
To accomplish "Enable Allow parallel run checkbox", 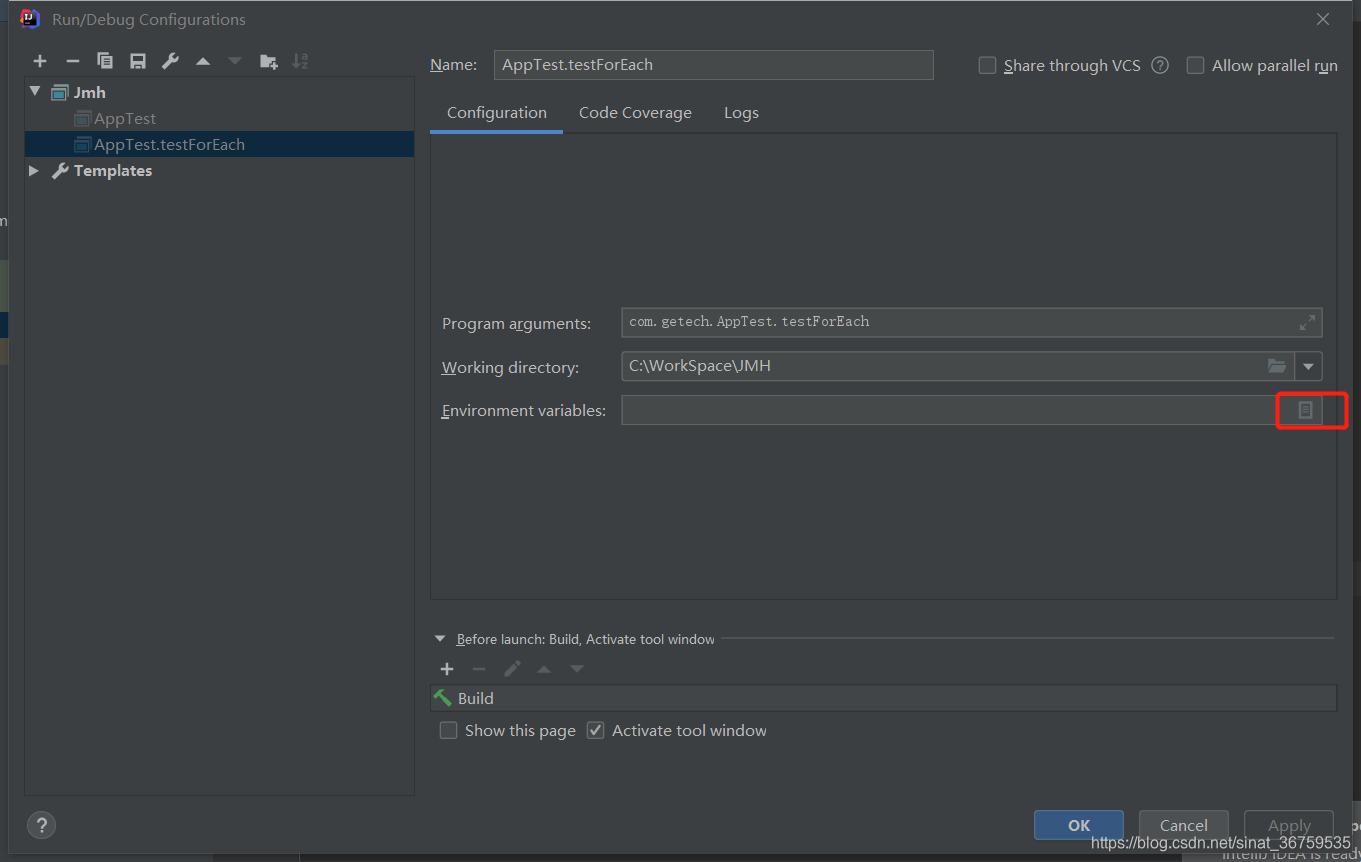I will (1195, 65).
